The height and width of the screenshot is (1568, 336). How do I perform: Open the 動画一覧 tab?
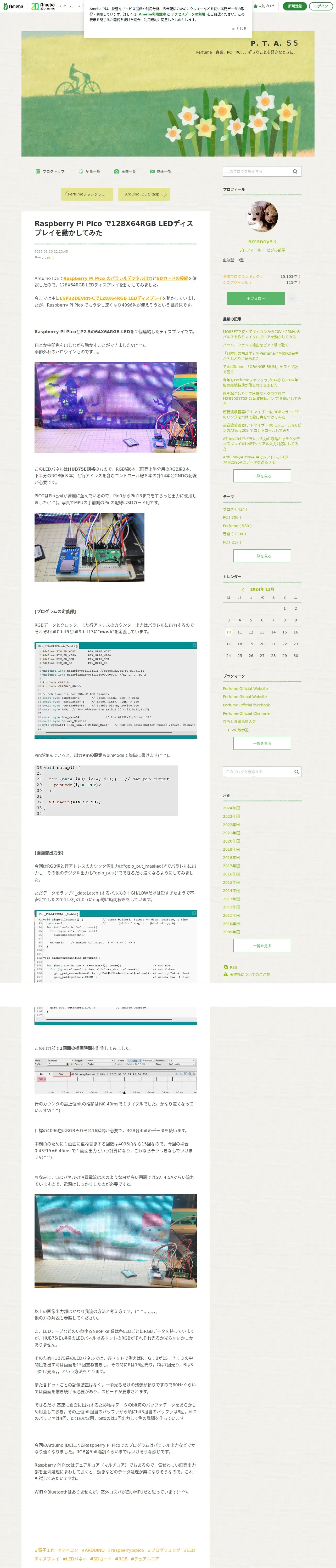pos(160,172)
